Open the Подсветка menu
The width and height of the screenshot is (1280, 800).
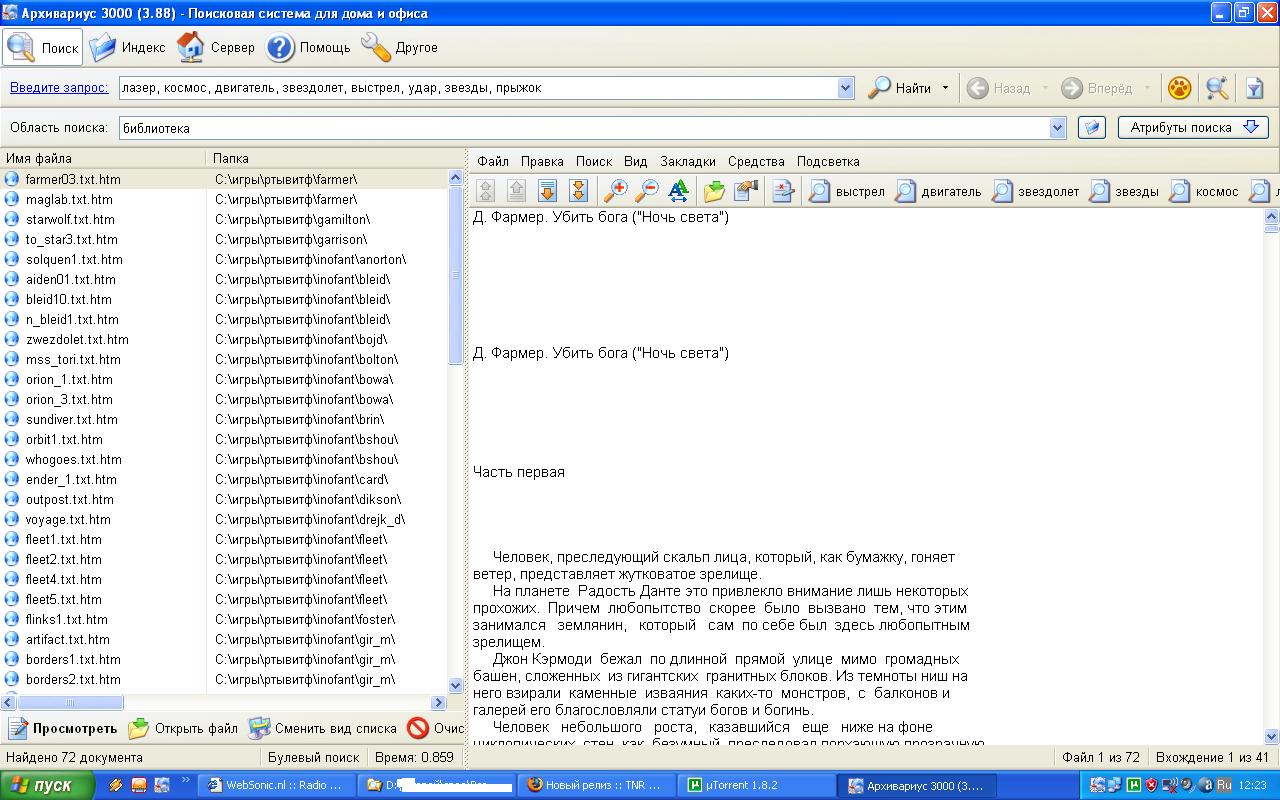(x=828, y=161)
